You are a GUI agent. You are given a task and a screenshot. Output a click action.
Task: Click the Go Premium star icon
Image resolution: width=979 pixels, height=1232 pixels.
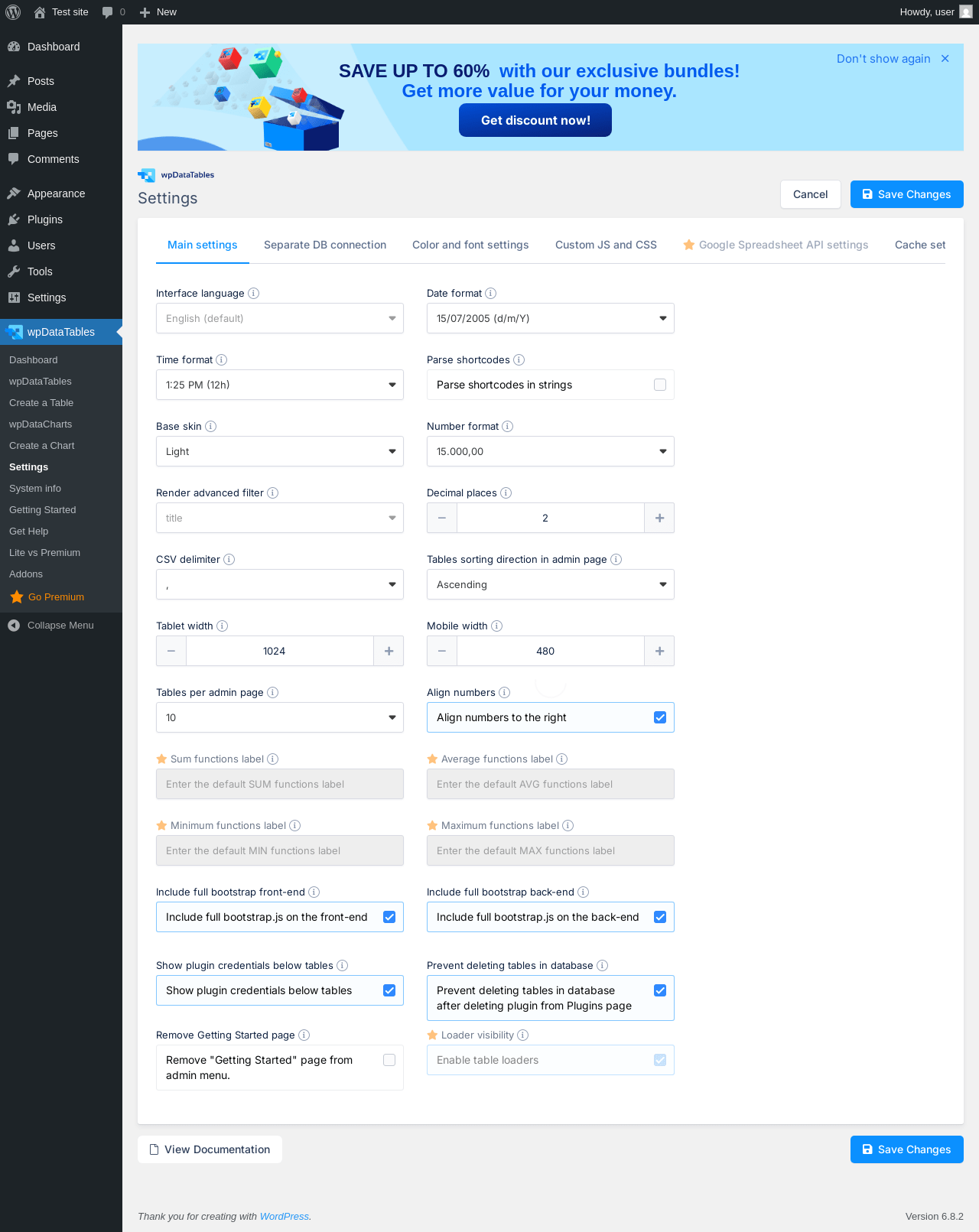(x=17, y=597)
